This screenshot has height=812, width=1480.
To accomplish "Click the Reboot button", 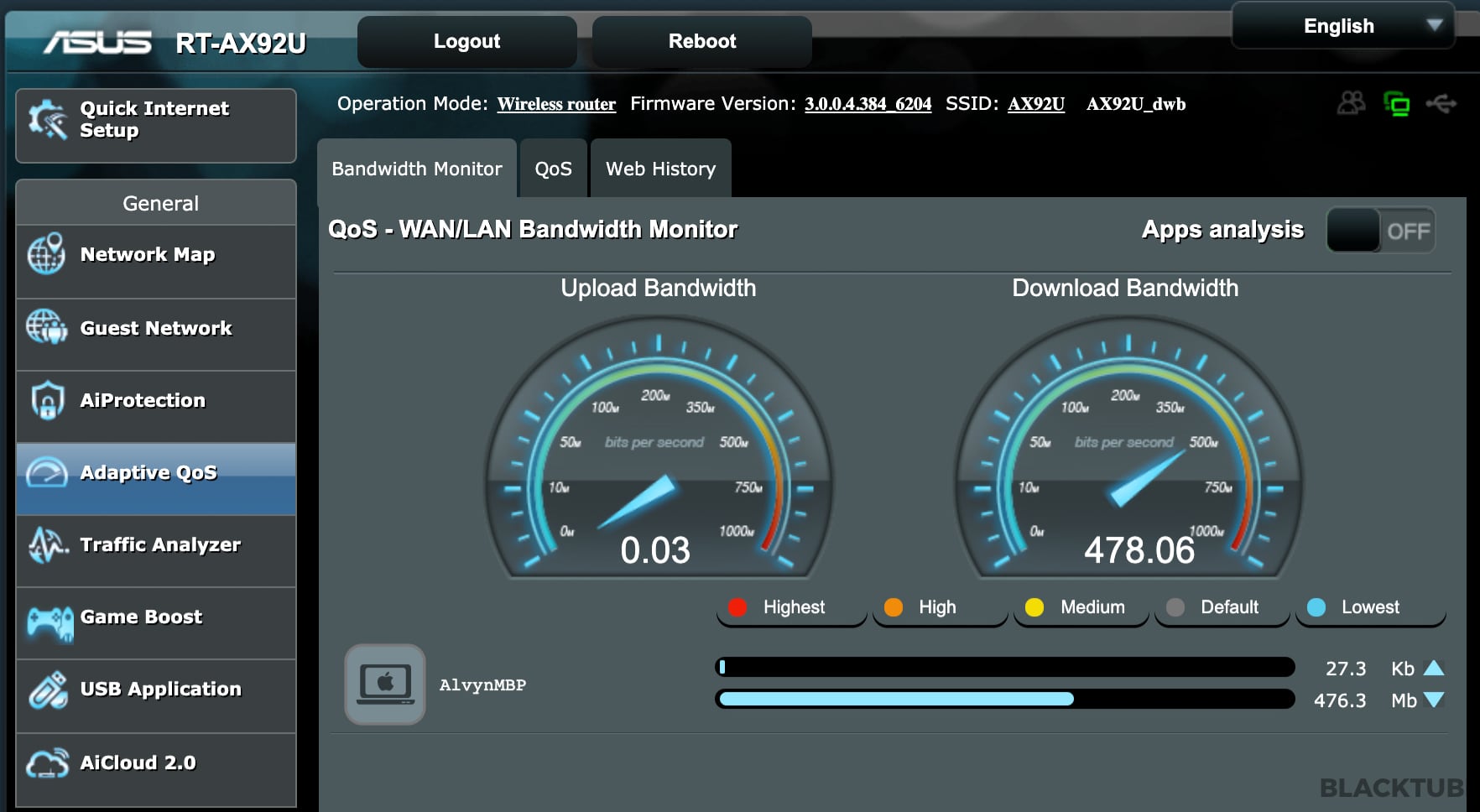I will (x=702, y=41).
